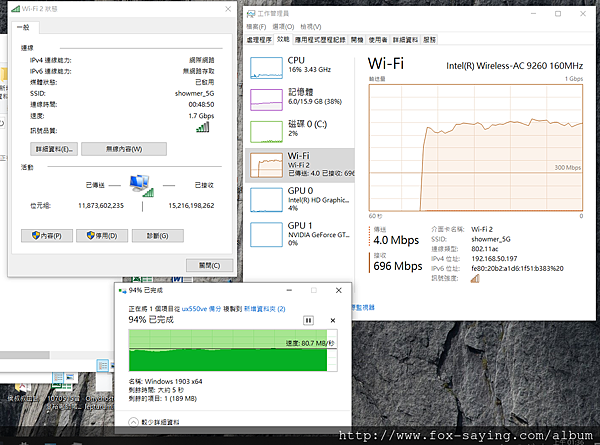Switch to the App history tab

(320, 40)
